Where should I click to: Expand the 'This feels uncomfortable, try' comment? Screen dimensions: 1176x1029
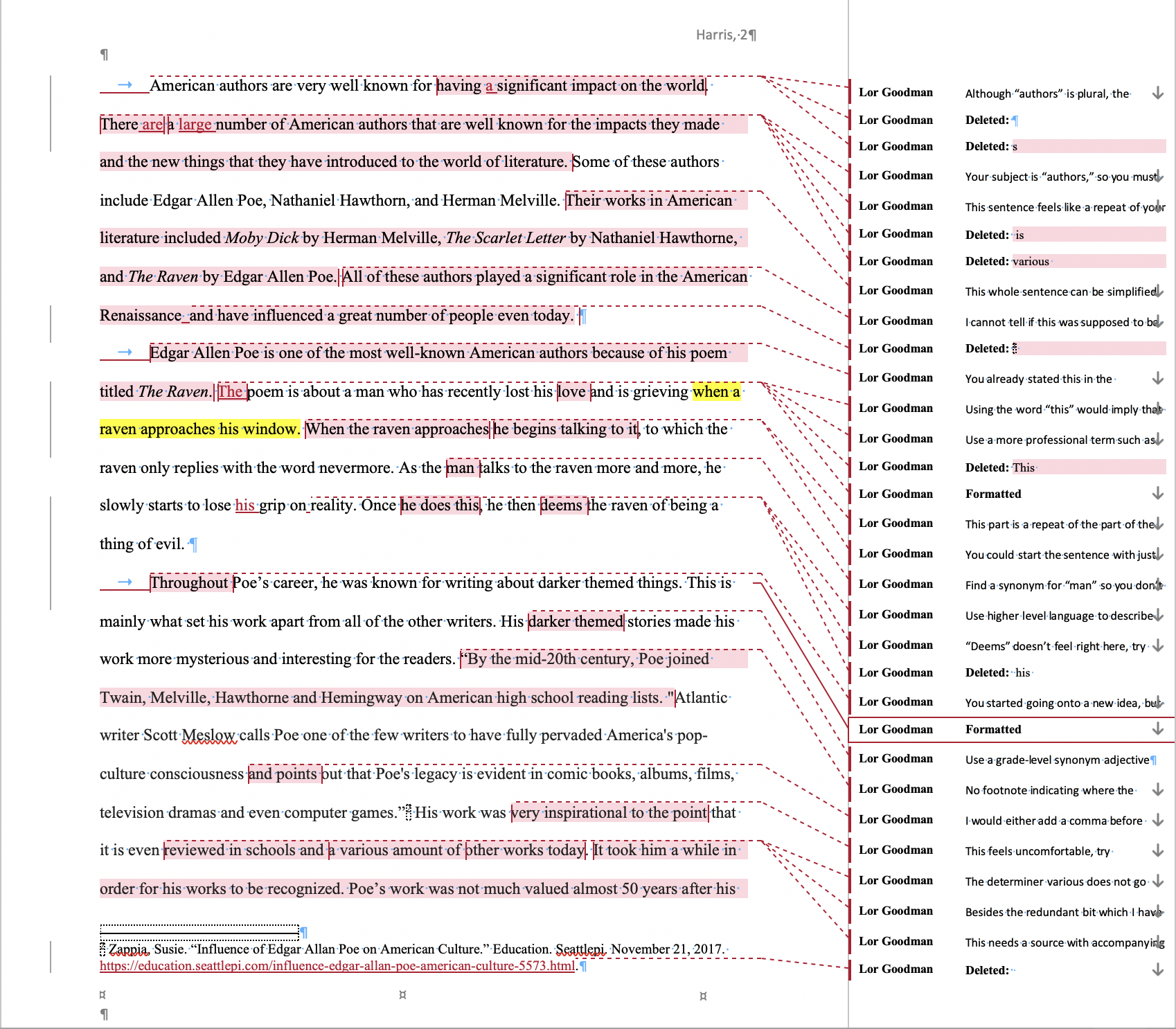(x=1157, y=850)
